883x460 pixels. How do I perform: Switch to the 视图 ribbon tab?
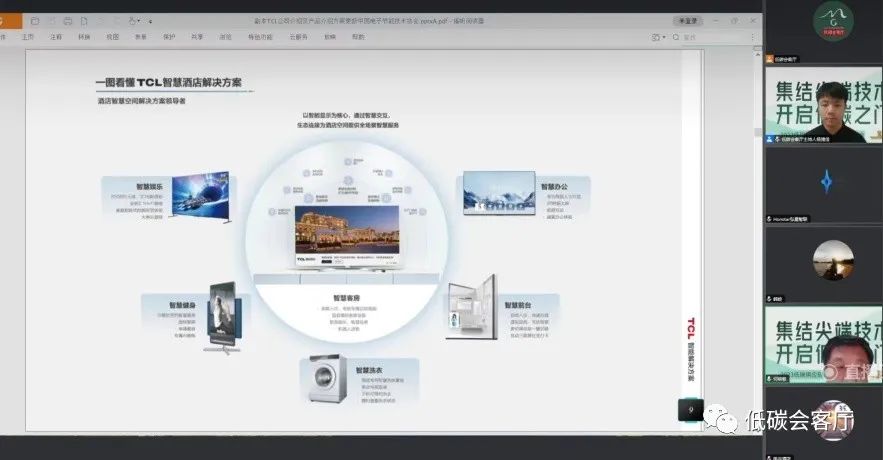pos(112,37)
